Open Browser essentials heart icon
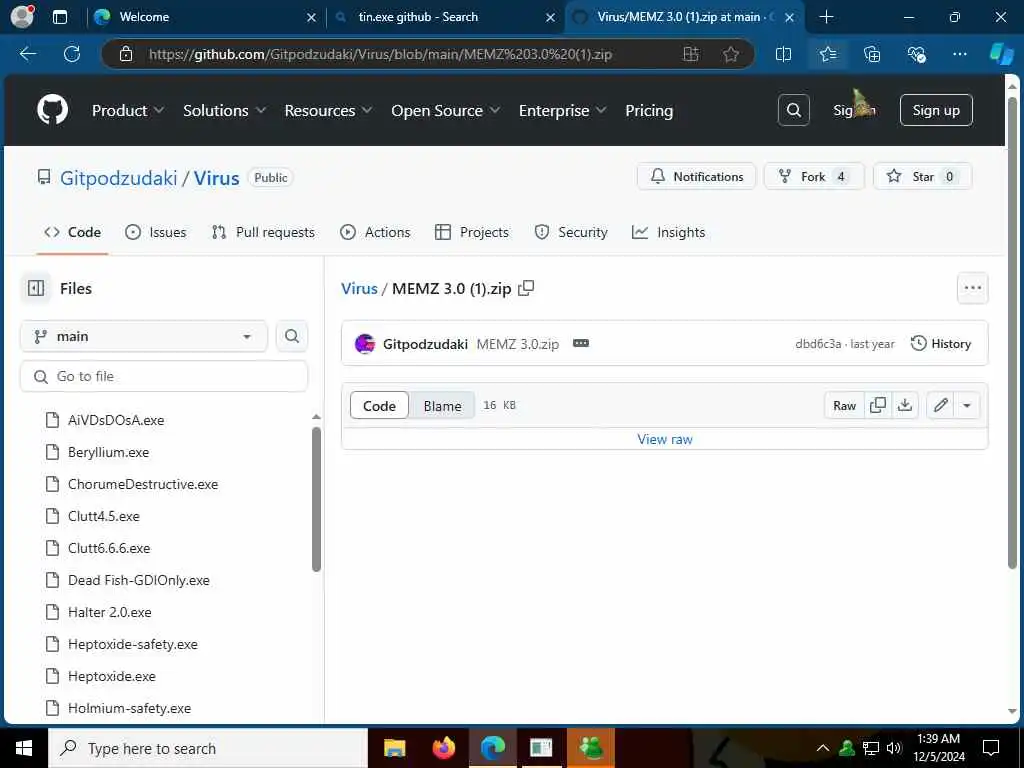 point(916,54)
